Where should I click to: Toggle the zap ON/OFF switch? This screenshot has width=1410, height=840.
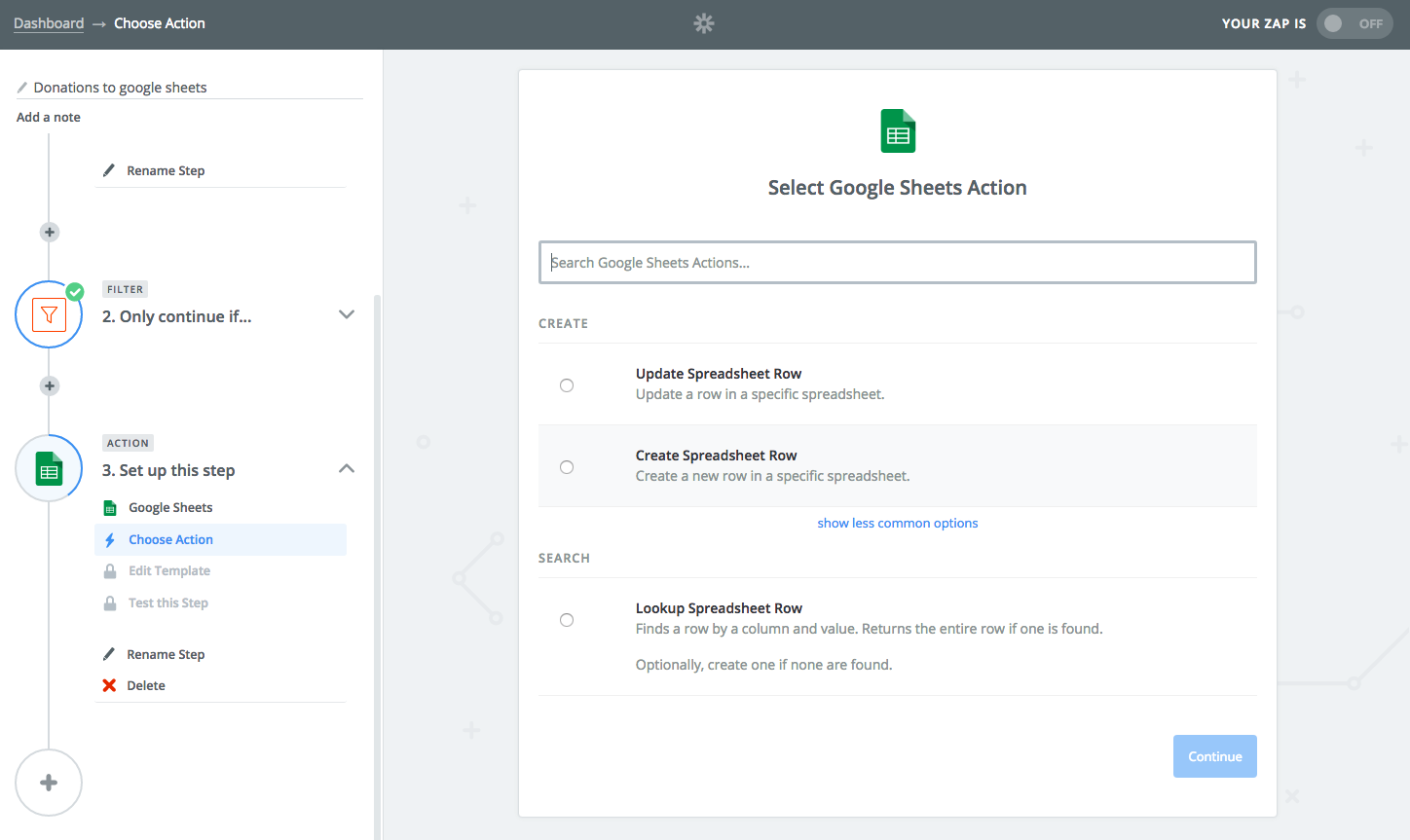[x=1354, y=23]
